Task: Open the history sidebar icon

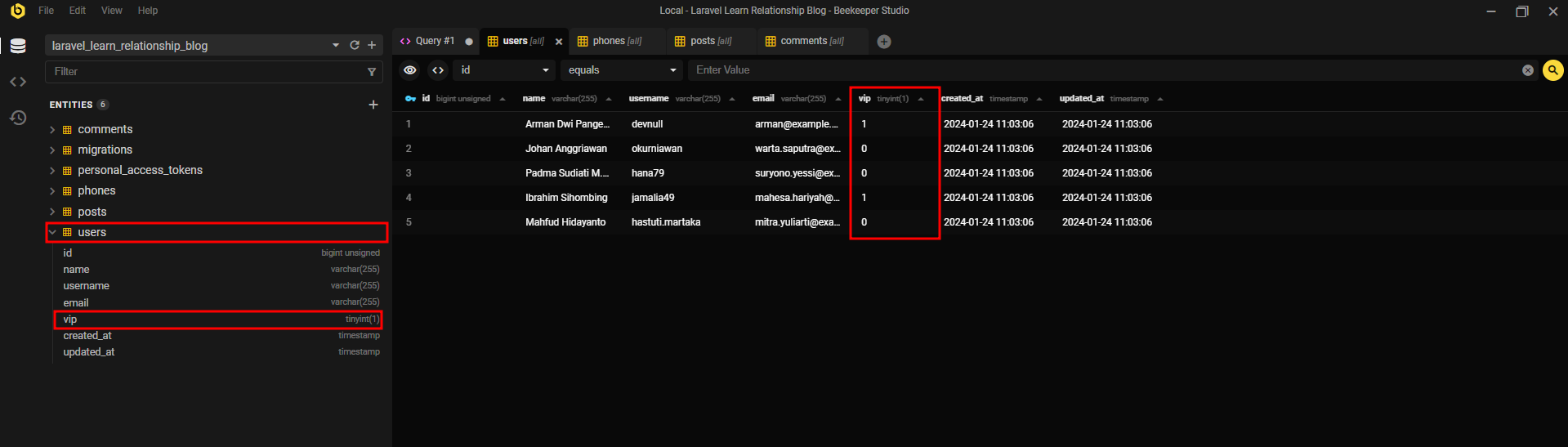Action: click(18, 118)
